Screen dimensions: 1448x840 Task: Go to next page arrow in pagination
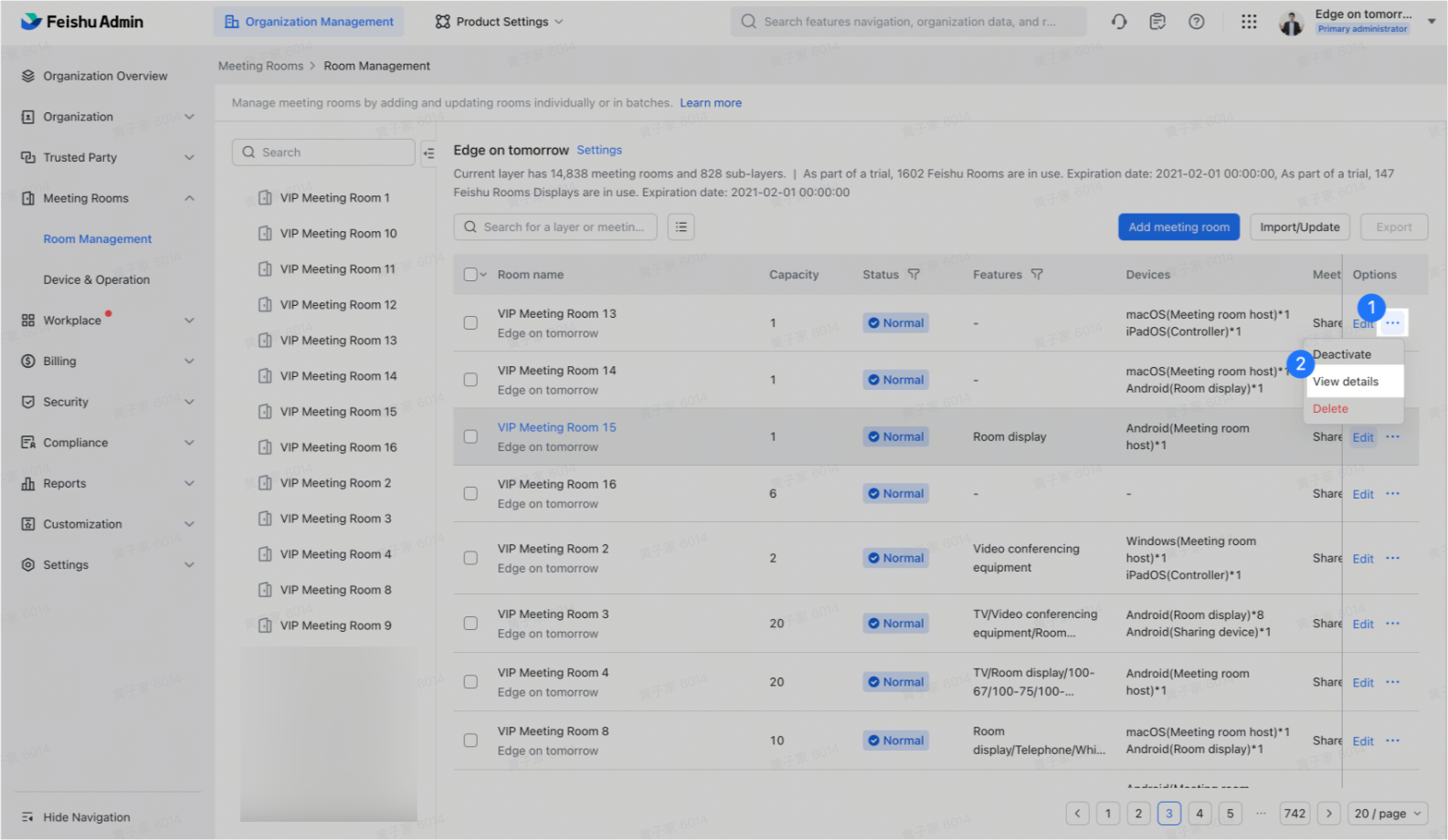(x=1329, y=814)
